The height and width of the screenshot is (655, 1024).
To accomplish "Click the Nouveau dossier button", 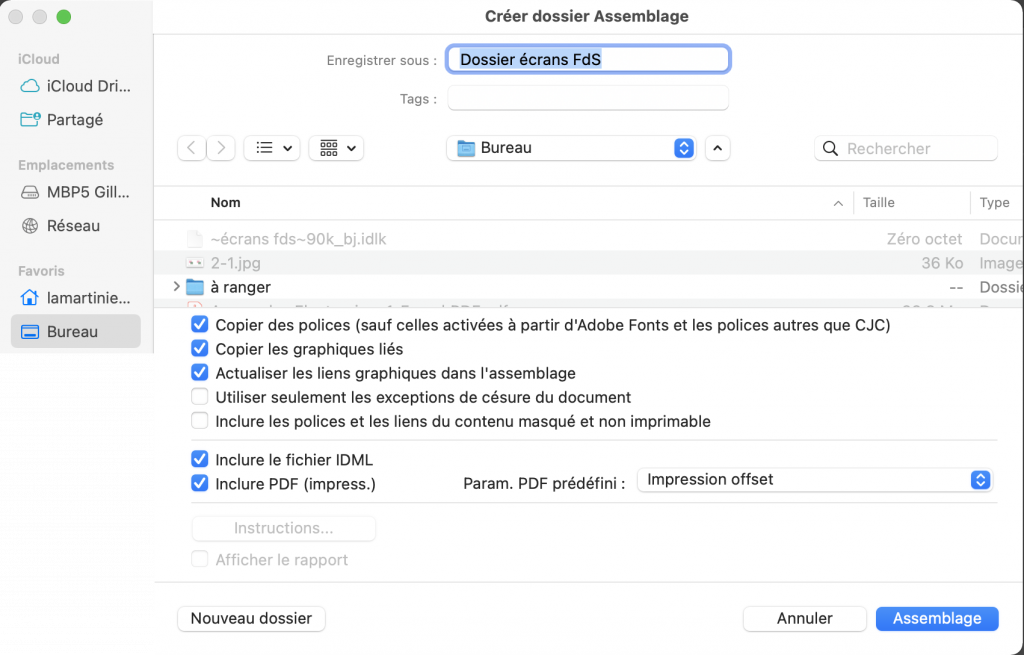I will coord(251,618).
